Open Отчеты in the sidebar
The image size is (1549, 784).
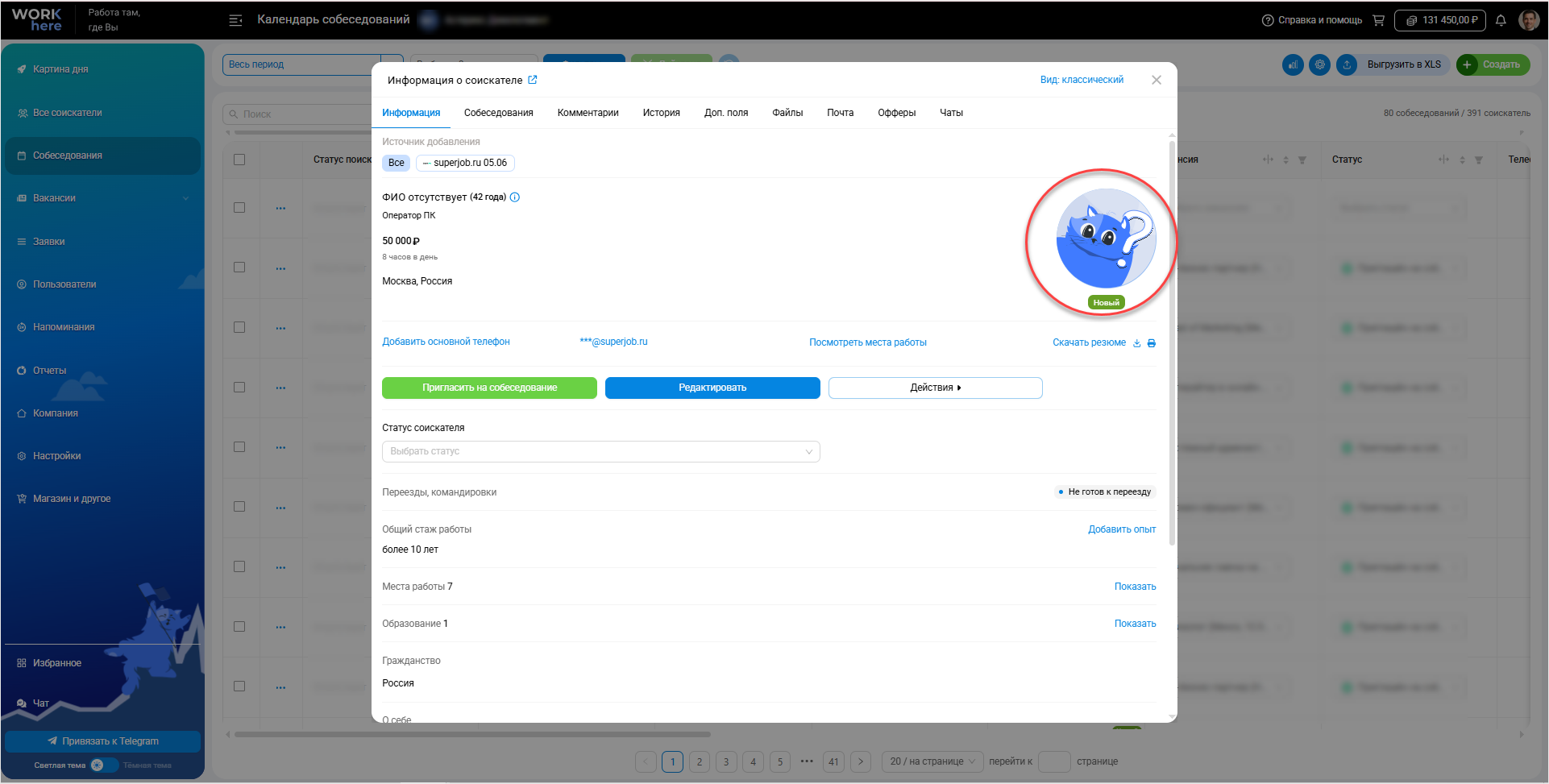(x=49, y=371)
